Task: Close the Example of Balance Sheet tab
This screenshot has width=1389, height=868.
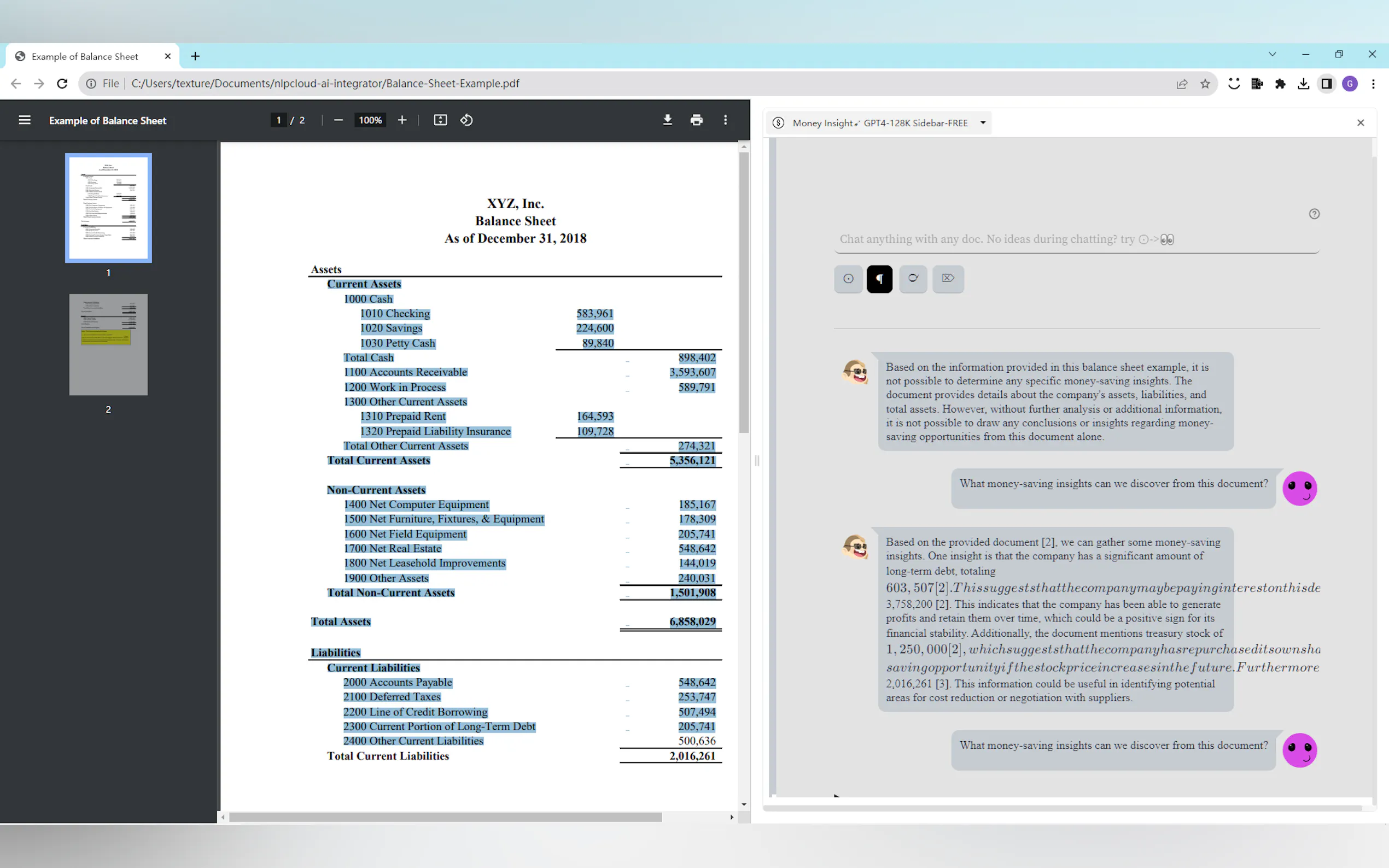Action: pos(168,56)
